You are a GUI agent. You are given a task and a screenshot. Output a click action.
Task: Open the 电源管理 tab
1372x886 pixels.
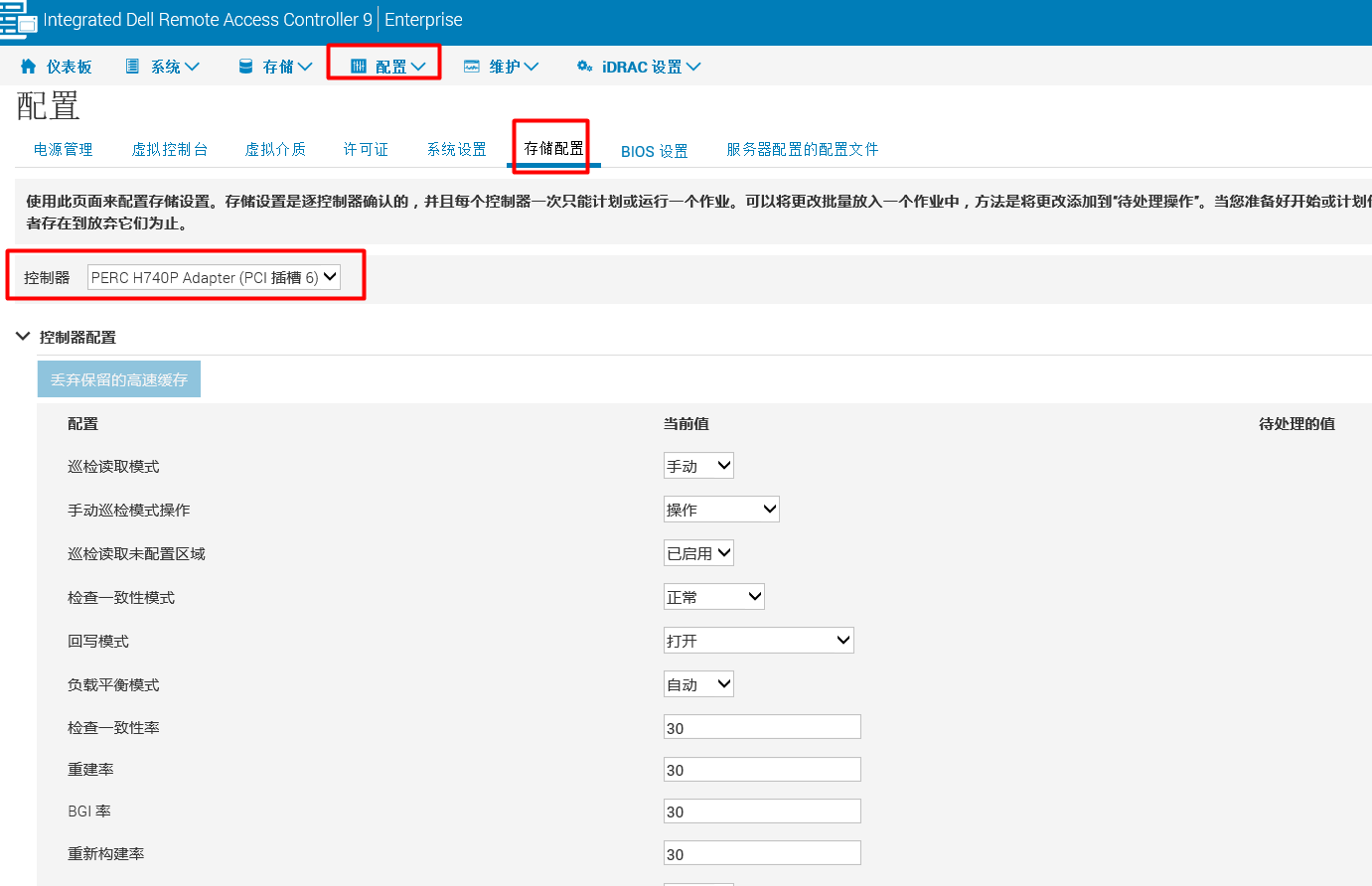63,149
